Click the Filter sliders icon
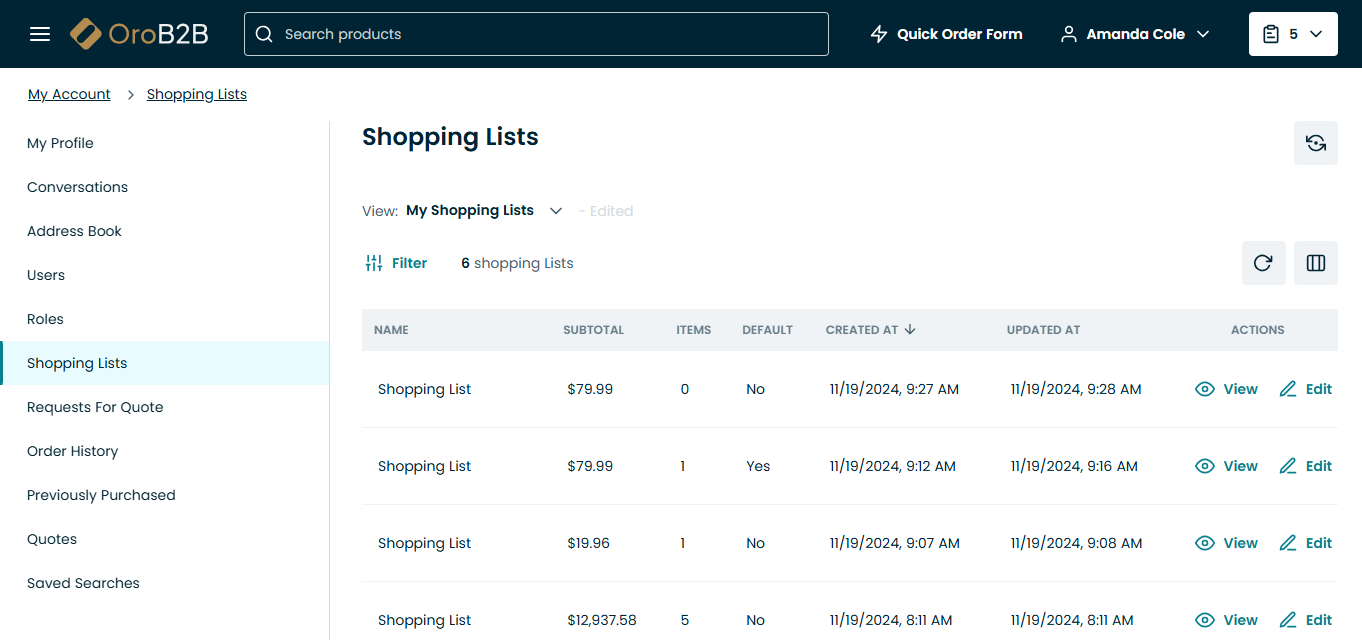 point(374,263)
